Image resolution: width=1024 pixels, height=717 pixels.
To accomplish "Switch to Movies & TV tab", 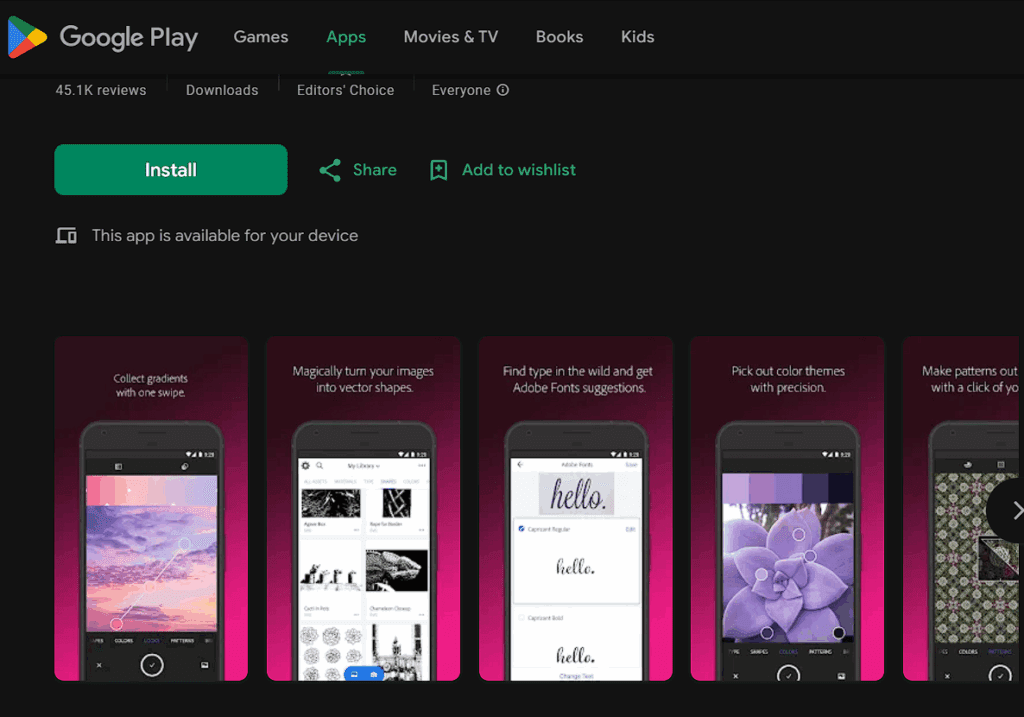I will point(450,37).
